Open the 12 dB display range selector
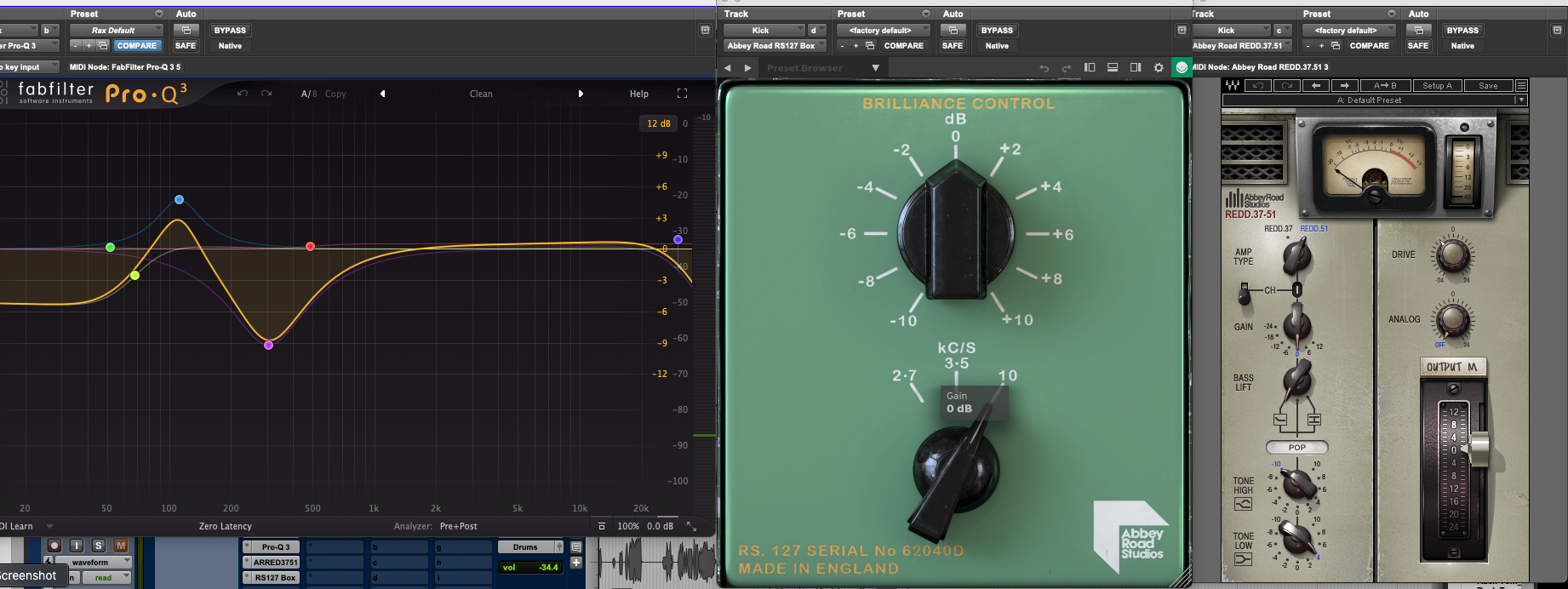Screen dimensions: 1568x589 (x=658, y=123)
